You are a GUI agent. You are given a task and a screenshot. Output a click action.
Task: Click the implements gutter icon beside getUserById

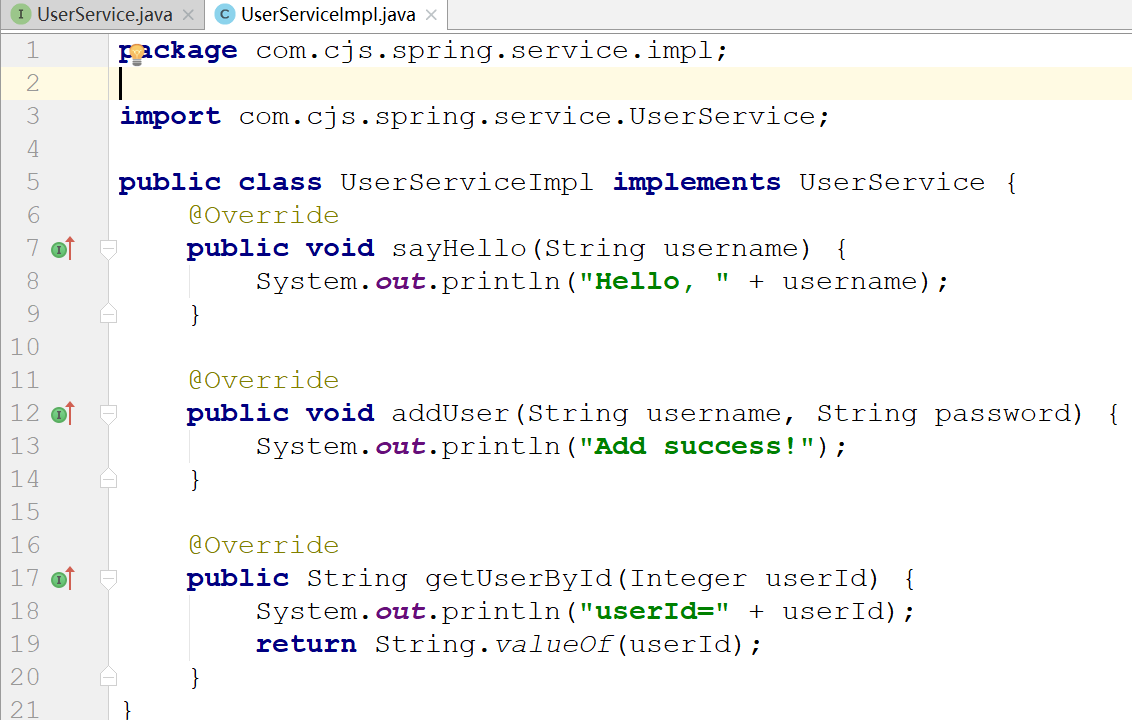click(x=62, y=578)
